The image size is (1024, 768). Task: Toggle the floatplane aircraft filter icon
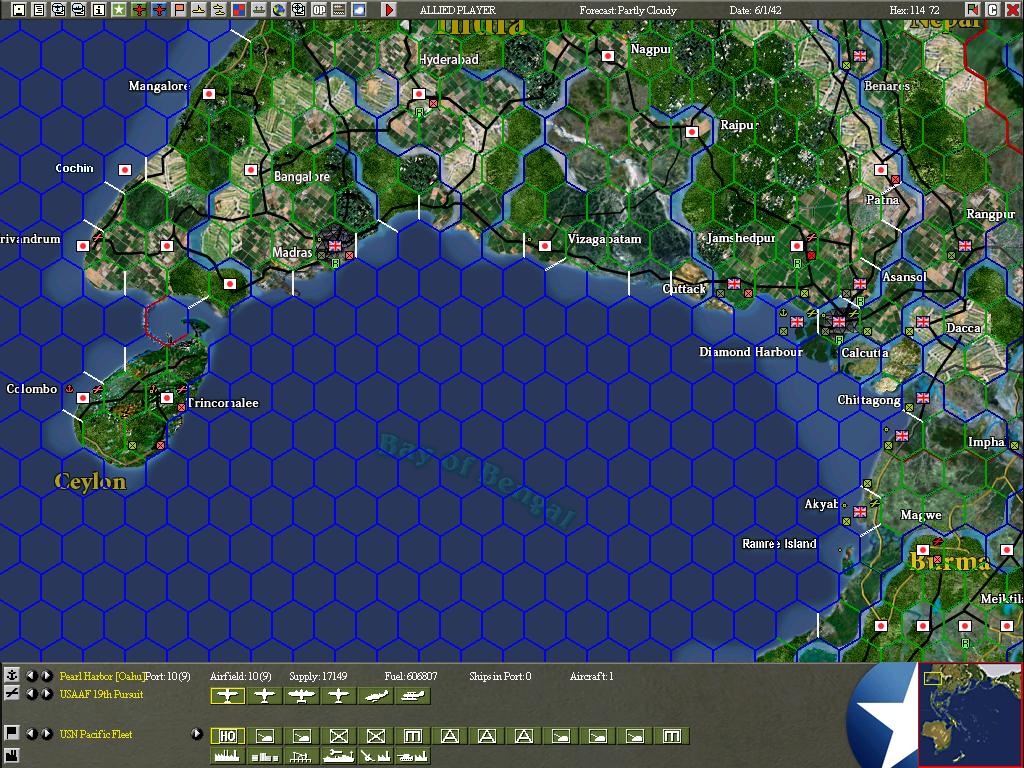point(413,696)
